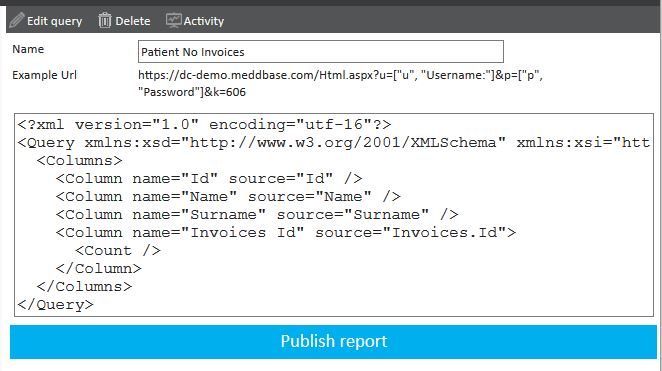Click the Query xmlns:xsd line in editor
662x371 pixels.
[x=334, y=143]
